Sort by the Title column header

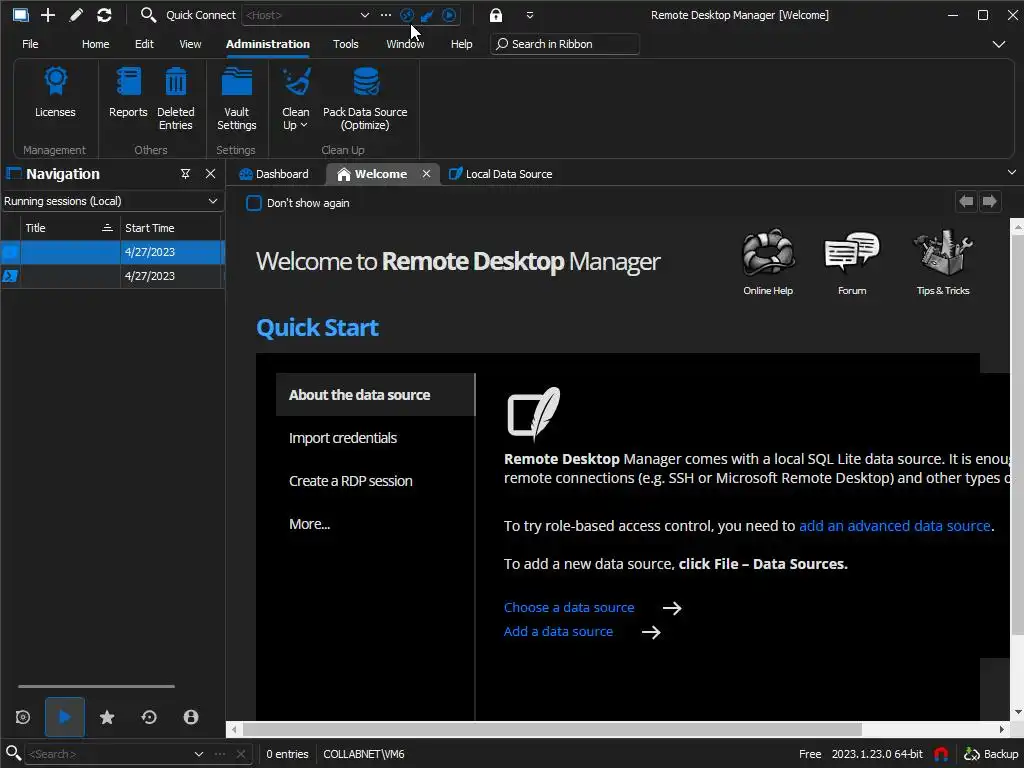69,228
